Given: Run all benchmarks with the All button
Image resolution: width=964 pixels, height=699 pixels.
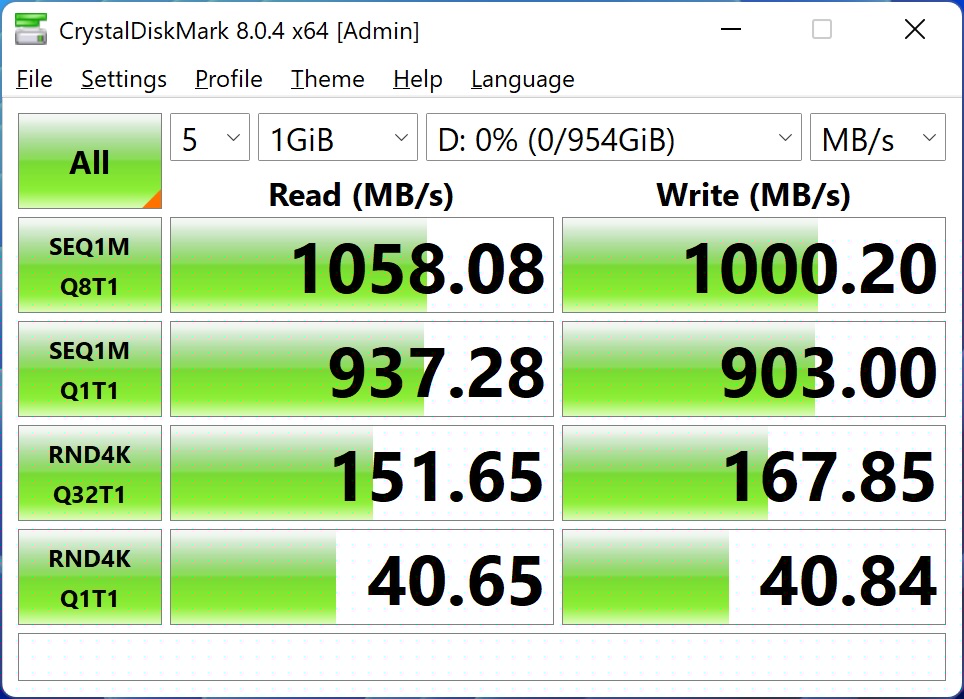Looking at the screenshot, I should click(x=90, y=161).
